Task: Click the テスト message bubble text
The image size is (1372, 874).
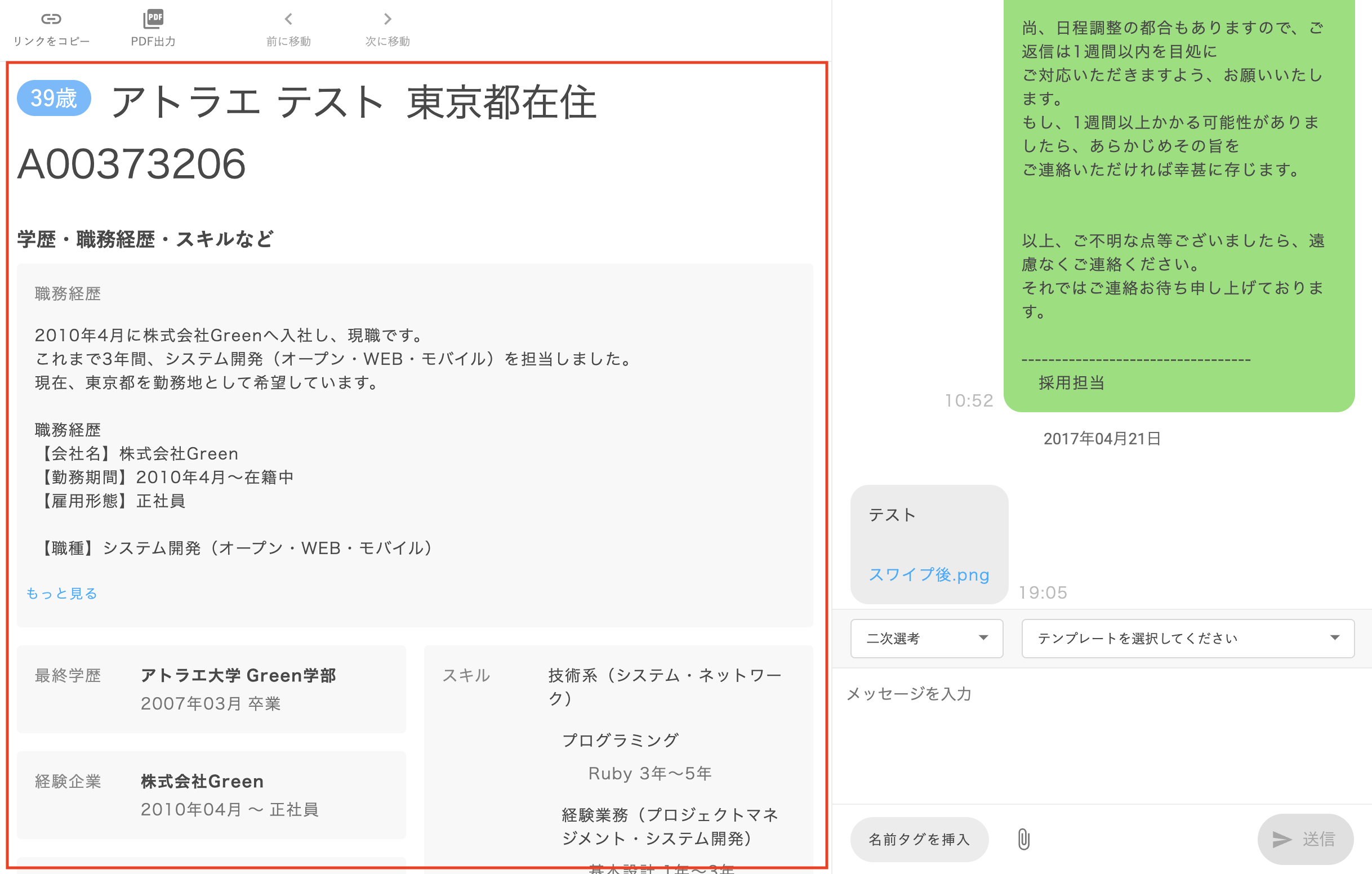Action: 892,515
